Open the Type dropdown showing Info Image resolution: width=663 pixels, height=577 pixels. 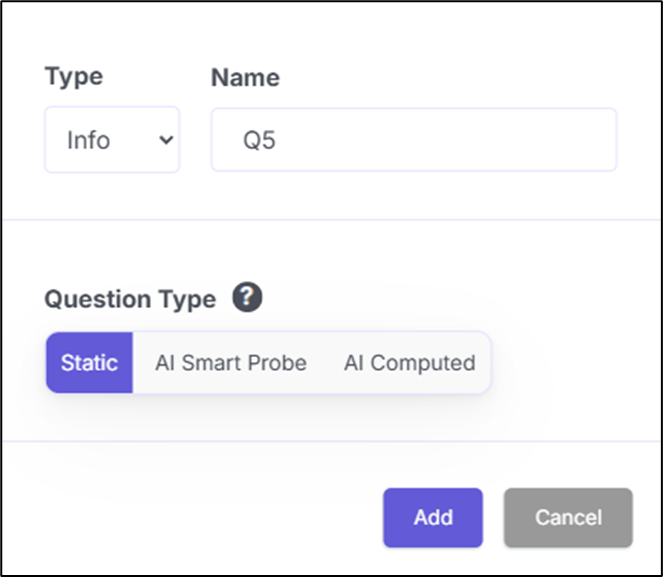point(112,139)
